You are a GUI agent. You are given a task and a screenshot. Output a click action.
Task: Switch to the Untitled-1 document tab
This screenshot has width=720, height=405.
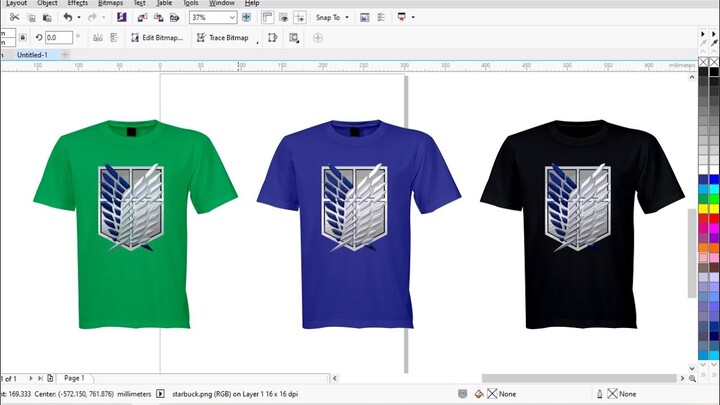(x=32, y=55)
